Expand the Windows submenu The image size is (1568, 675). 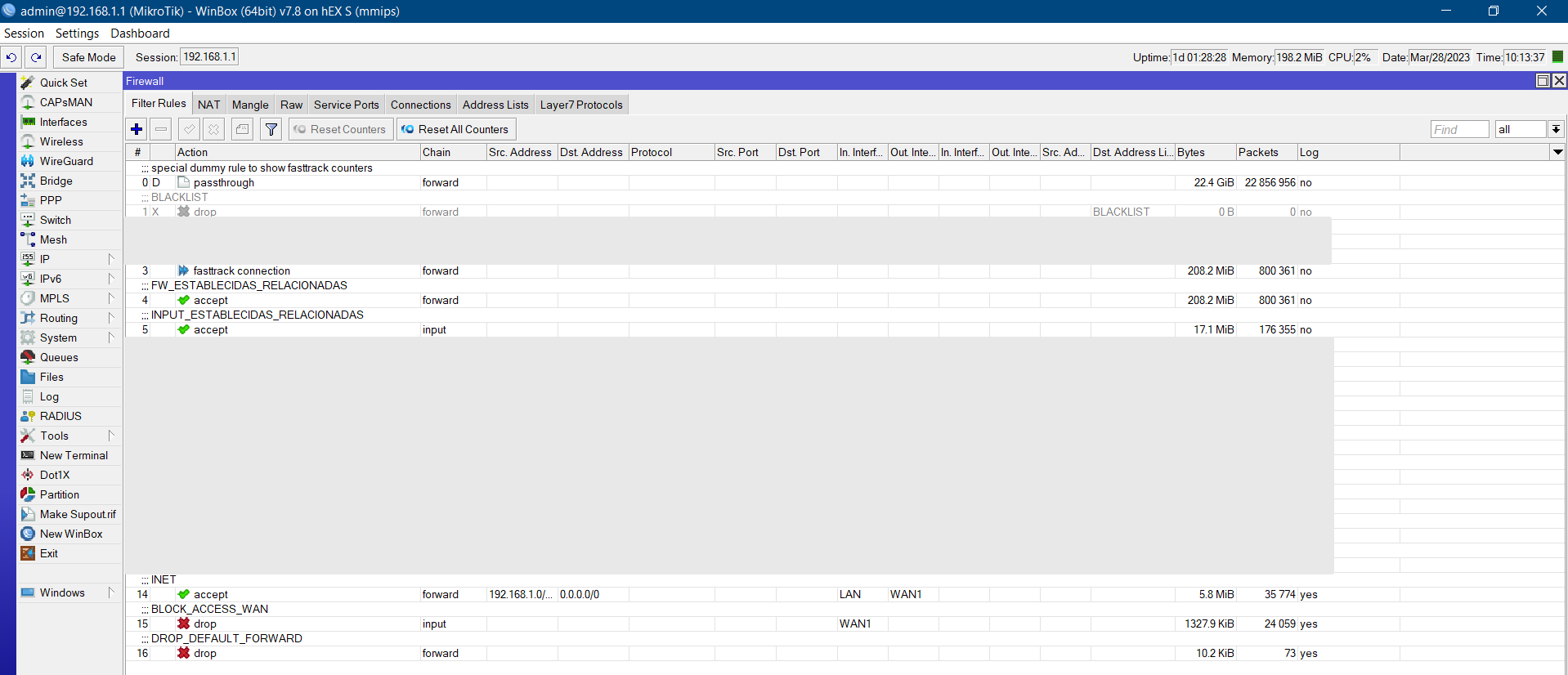click(x=69, y=592)
